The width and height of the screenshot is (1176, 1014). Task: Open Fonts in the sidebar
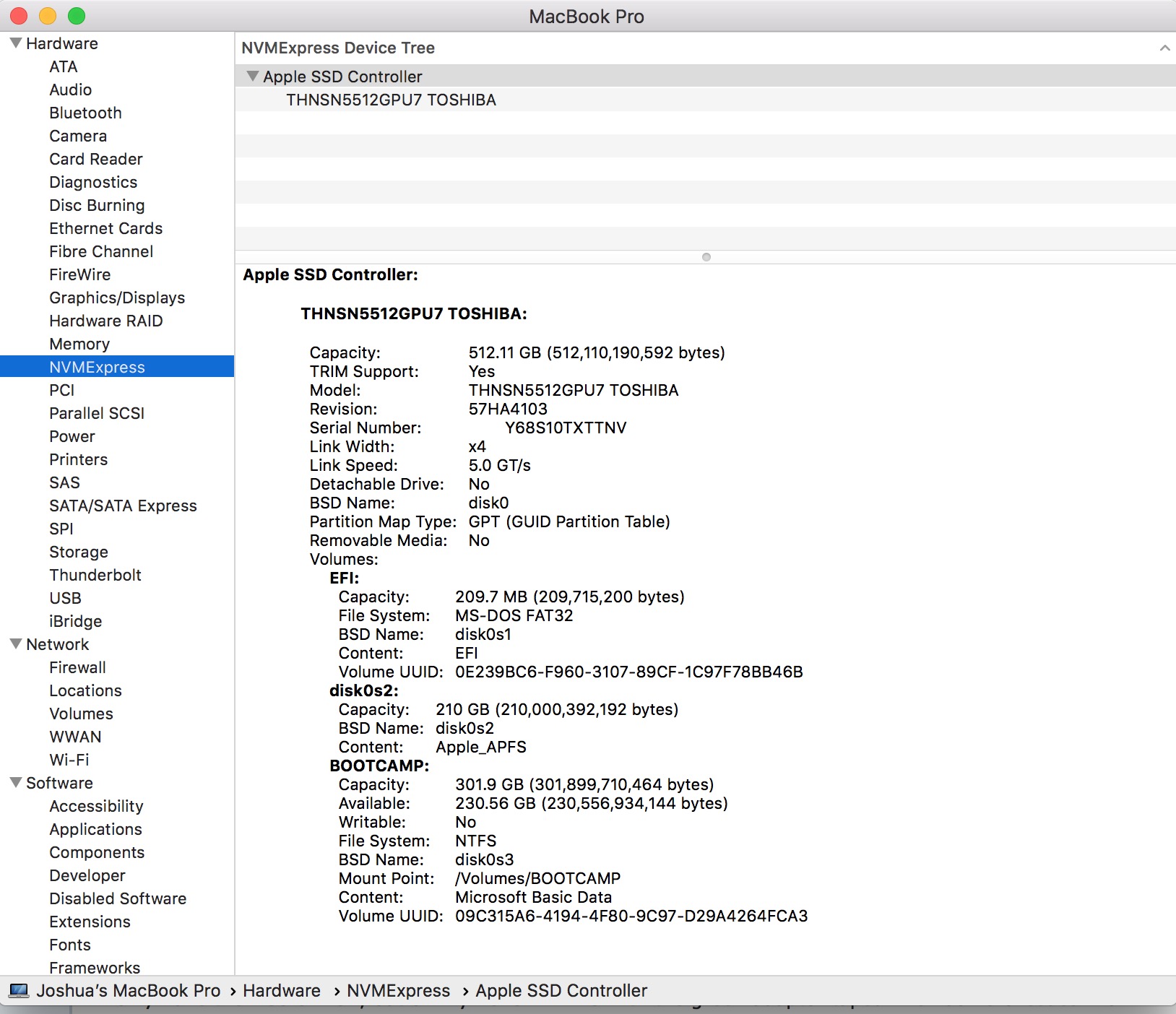pyautogui.click(x=70, y=945)
